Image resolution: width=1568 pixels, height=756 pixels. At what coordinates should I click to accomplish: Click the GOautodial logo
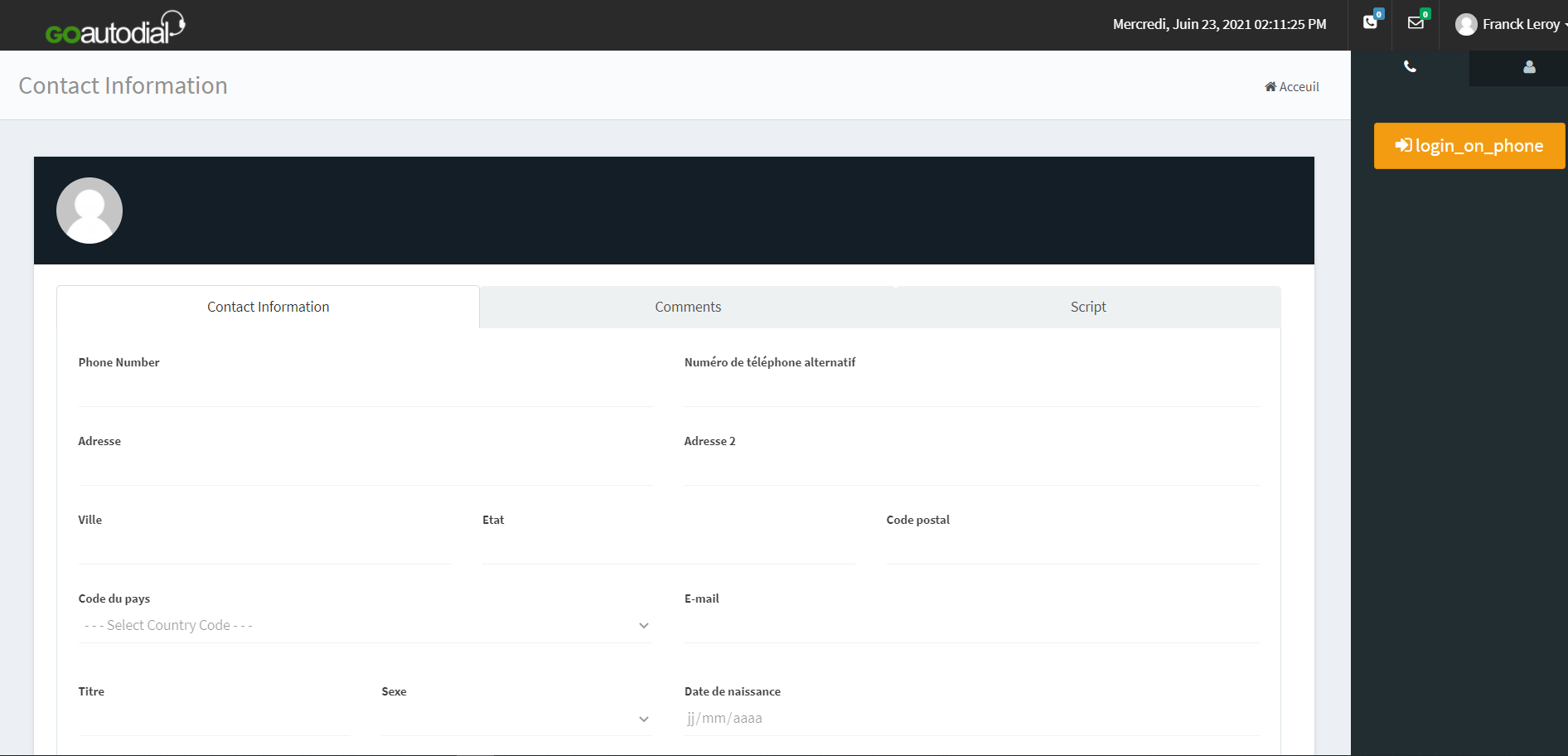[x=115, y=27]
